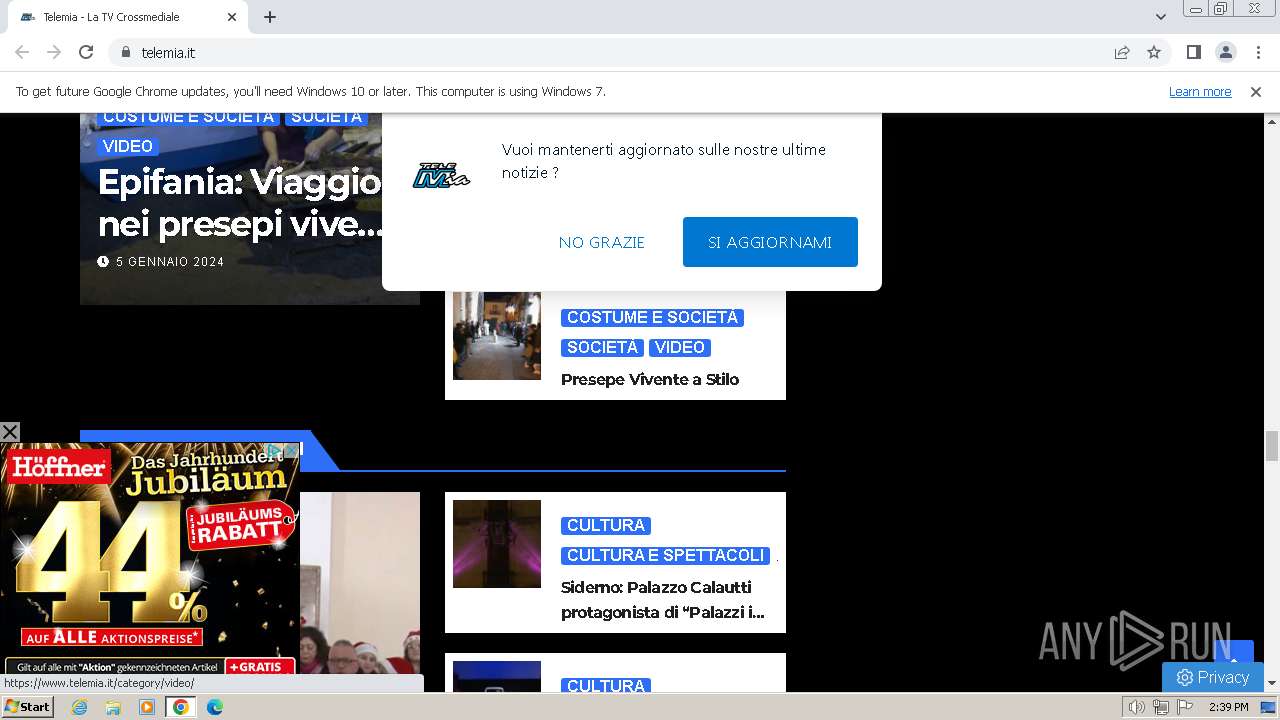Go back using the browser back arrow

[22, 52]
